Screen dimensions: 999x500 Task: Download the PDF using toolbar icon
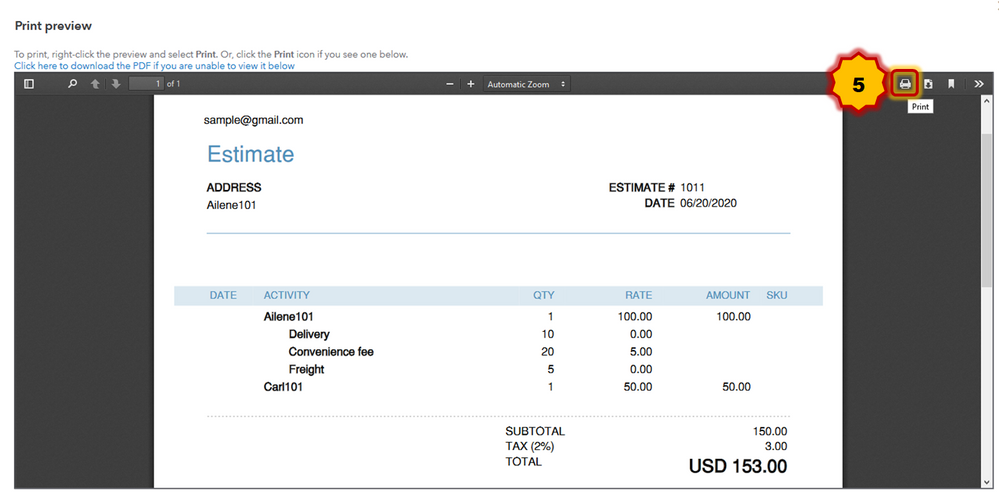pos(928,84)
